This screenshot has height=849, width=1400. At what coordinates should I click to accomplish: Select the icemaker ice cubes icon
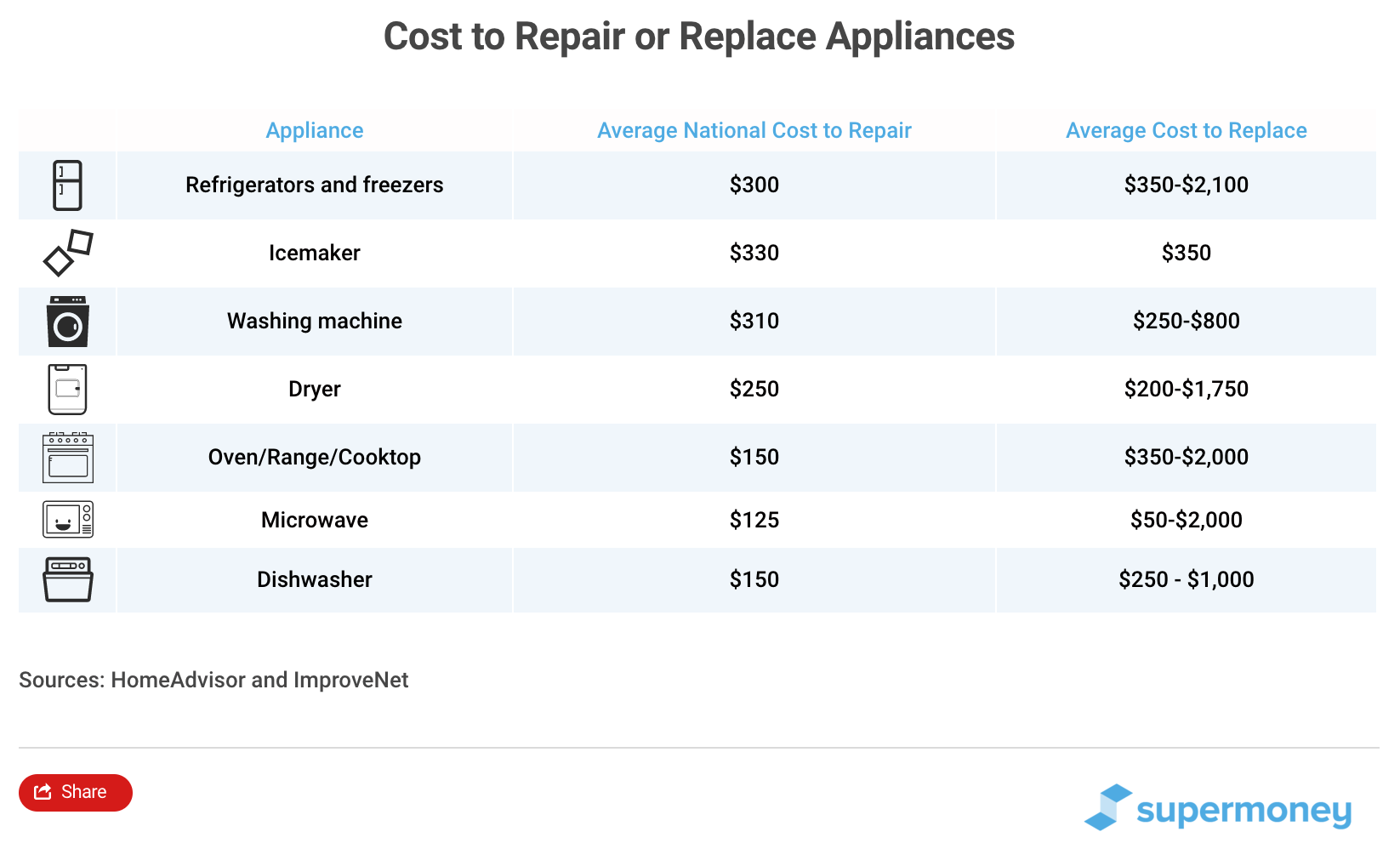pos(66,254)
